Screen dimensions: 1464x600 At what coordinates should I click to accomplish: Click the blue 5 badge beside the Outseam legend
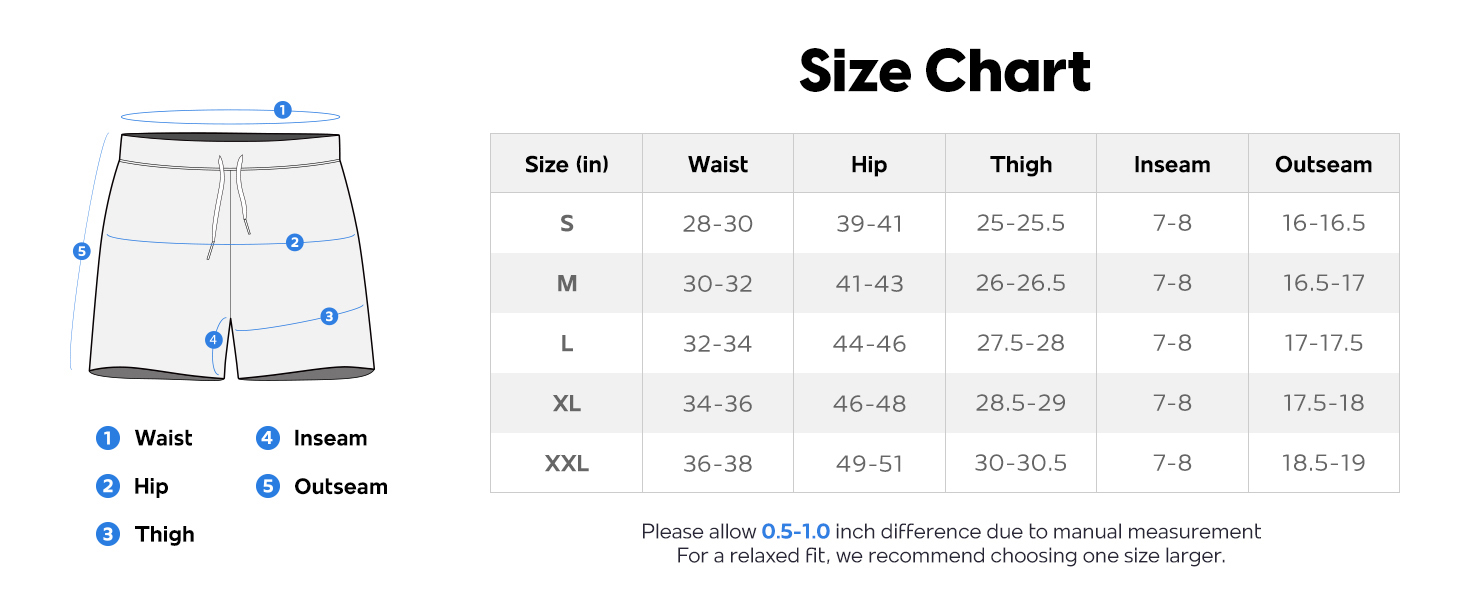(x=267, y=486)
